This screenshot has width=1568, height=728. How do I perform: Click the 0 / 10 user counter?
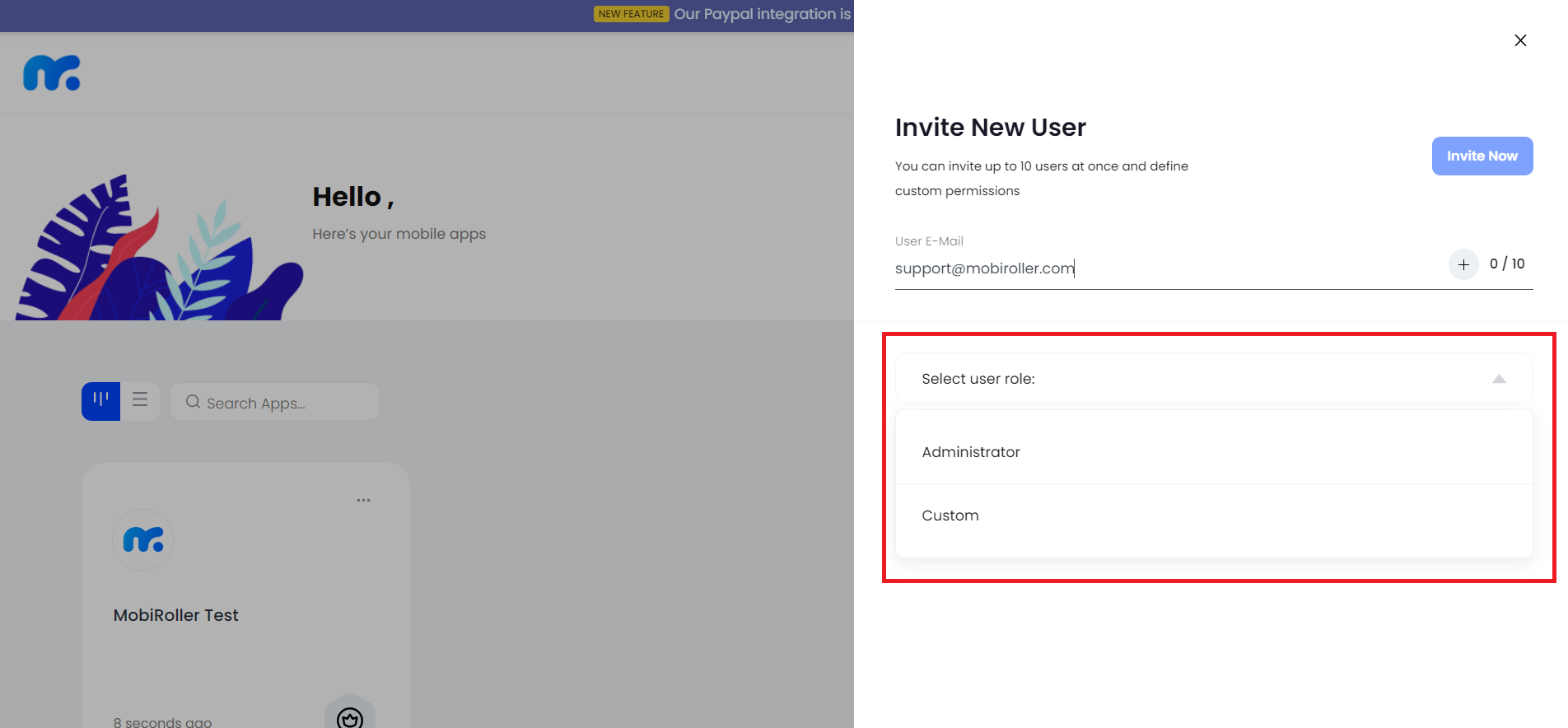[1507, 264]
